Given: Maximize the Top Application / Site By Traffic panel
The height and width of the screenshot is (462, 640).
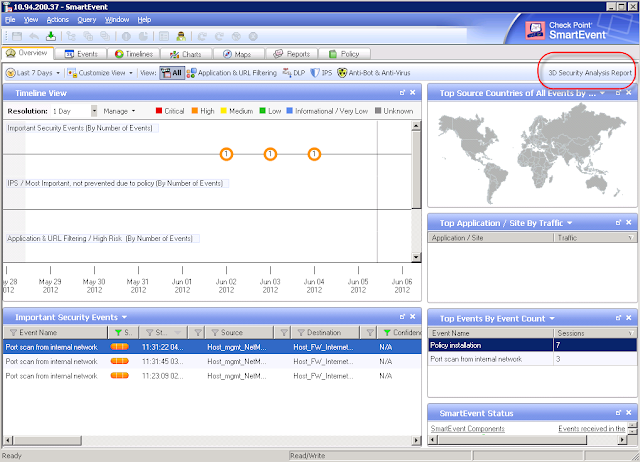Looking at the screenshot, I should 618,222.
